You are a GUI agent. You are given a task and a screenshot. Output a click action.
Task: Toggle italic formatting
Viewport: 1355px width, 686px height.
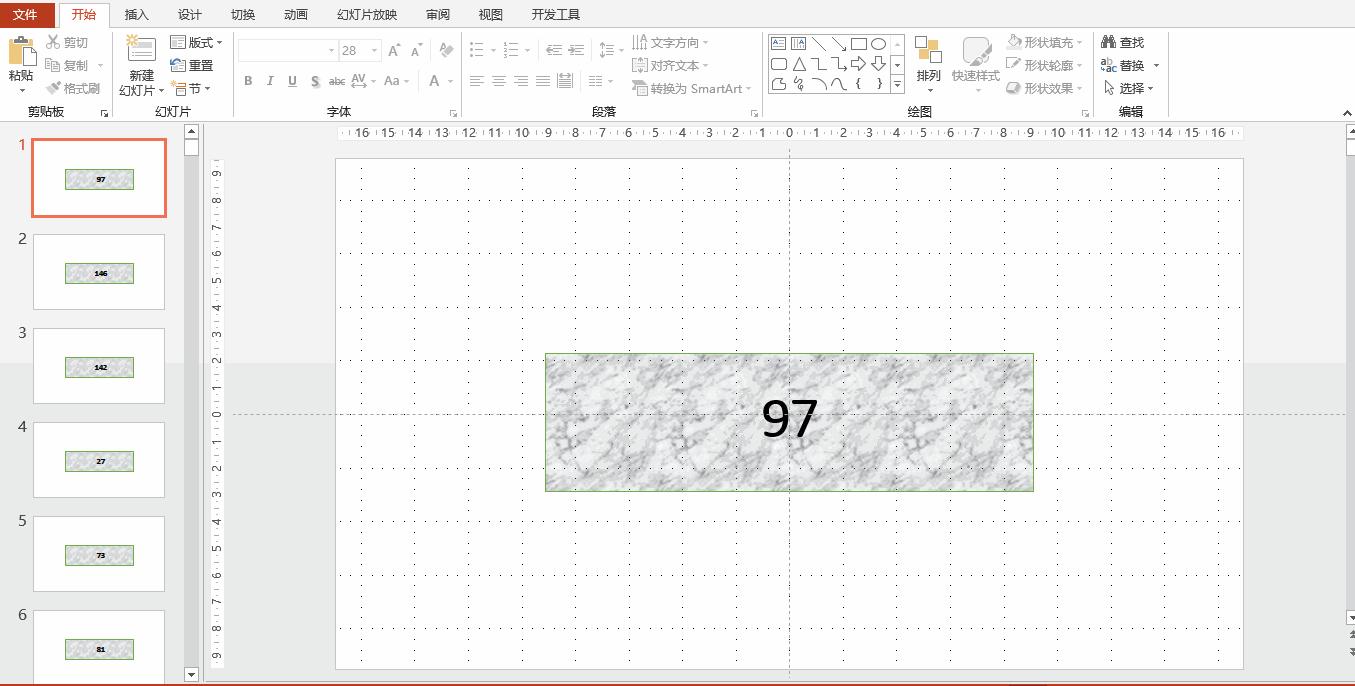pos(269,81)
